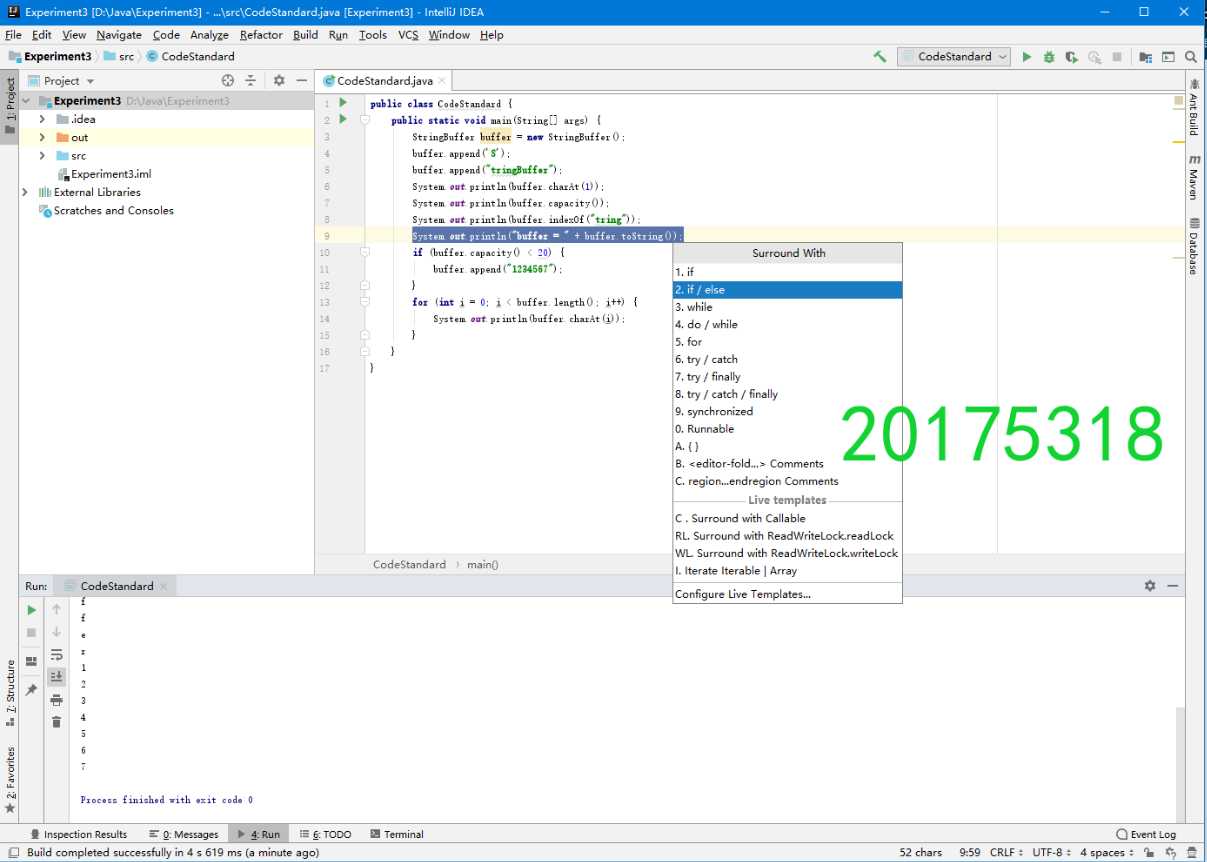
Task: Select 'synchronized' surround option
Action: [788, 411]
